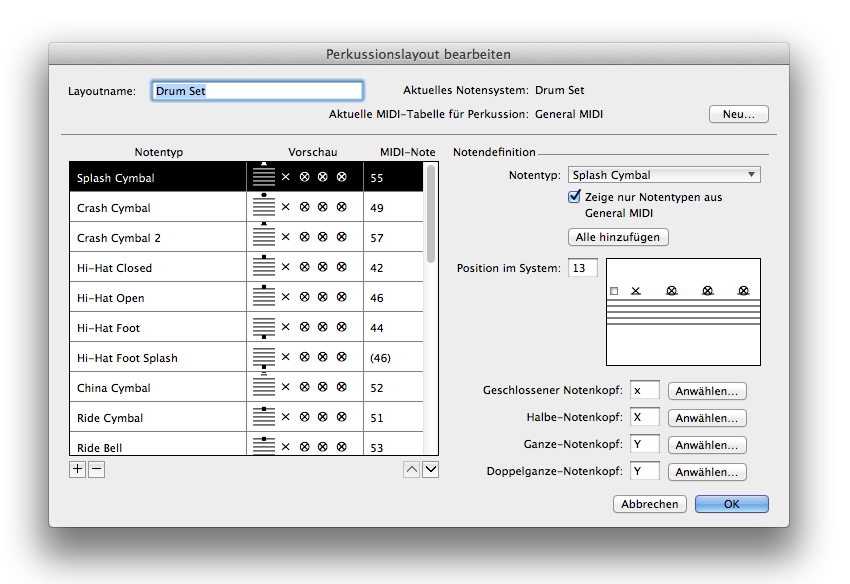Image resolution: width=850 pixels, height=584 pixels.
Task: Click staff position icon in Hi-Hat Open row
Action: tap(264, 296)
